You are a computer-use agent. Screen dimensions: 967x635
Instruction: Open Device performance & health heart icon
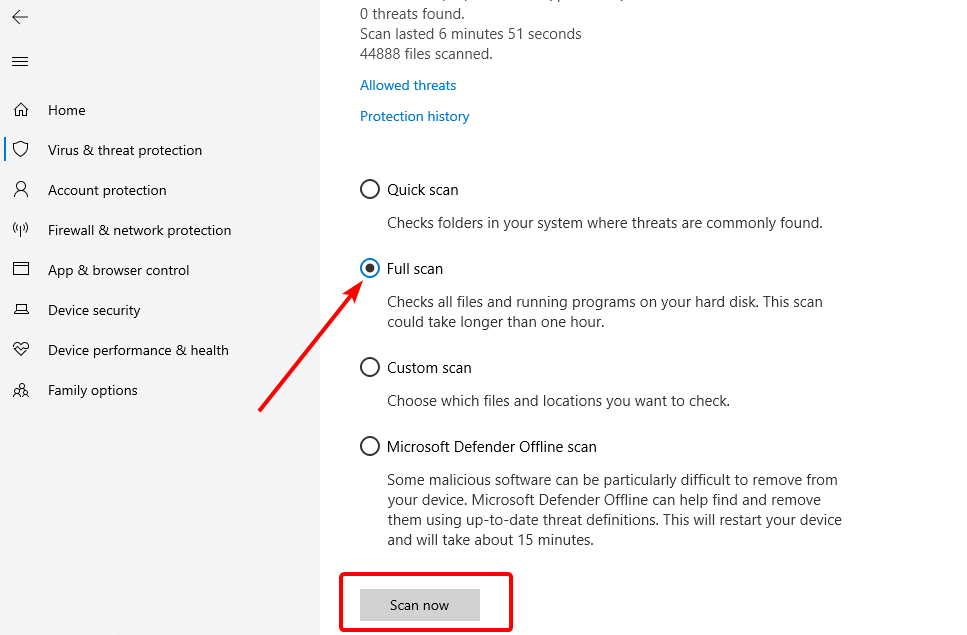20,350
